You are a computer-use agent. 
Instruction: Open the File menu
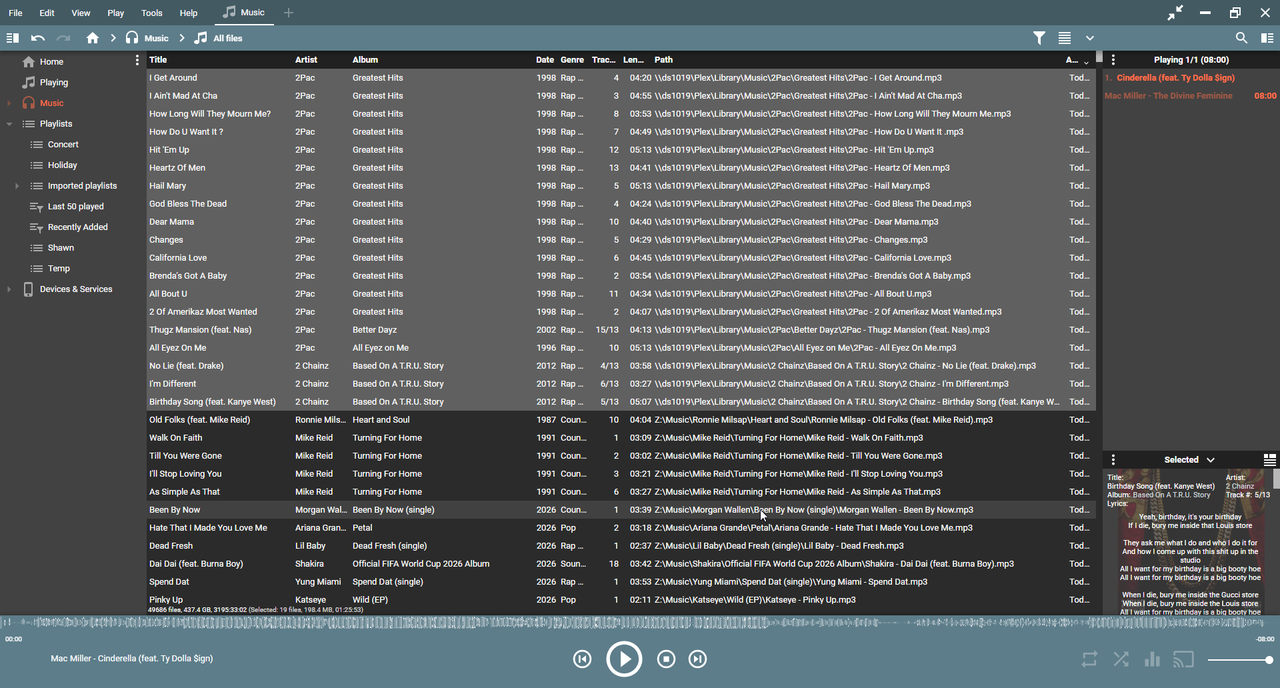click(x=15, y=13)
